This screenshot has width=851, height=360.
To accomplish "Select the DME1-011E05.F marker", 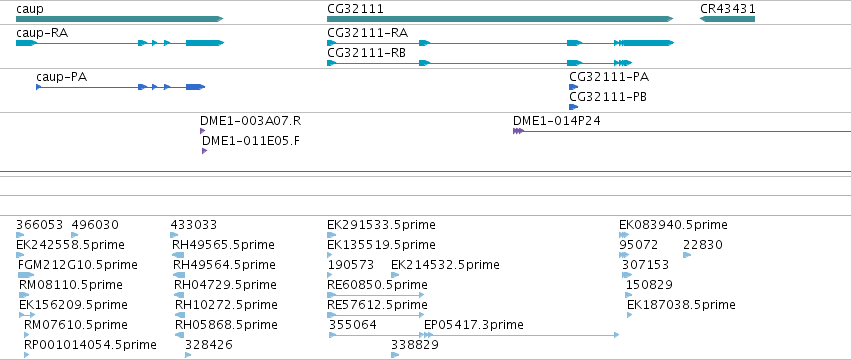I will click(205, 151).
